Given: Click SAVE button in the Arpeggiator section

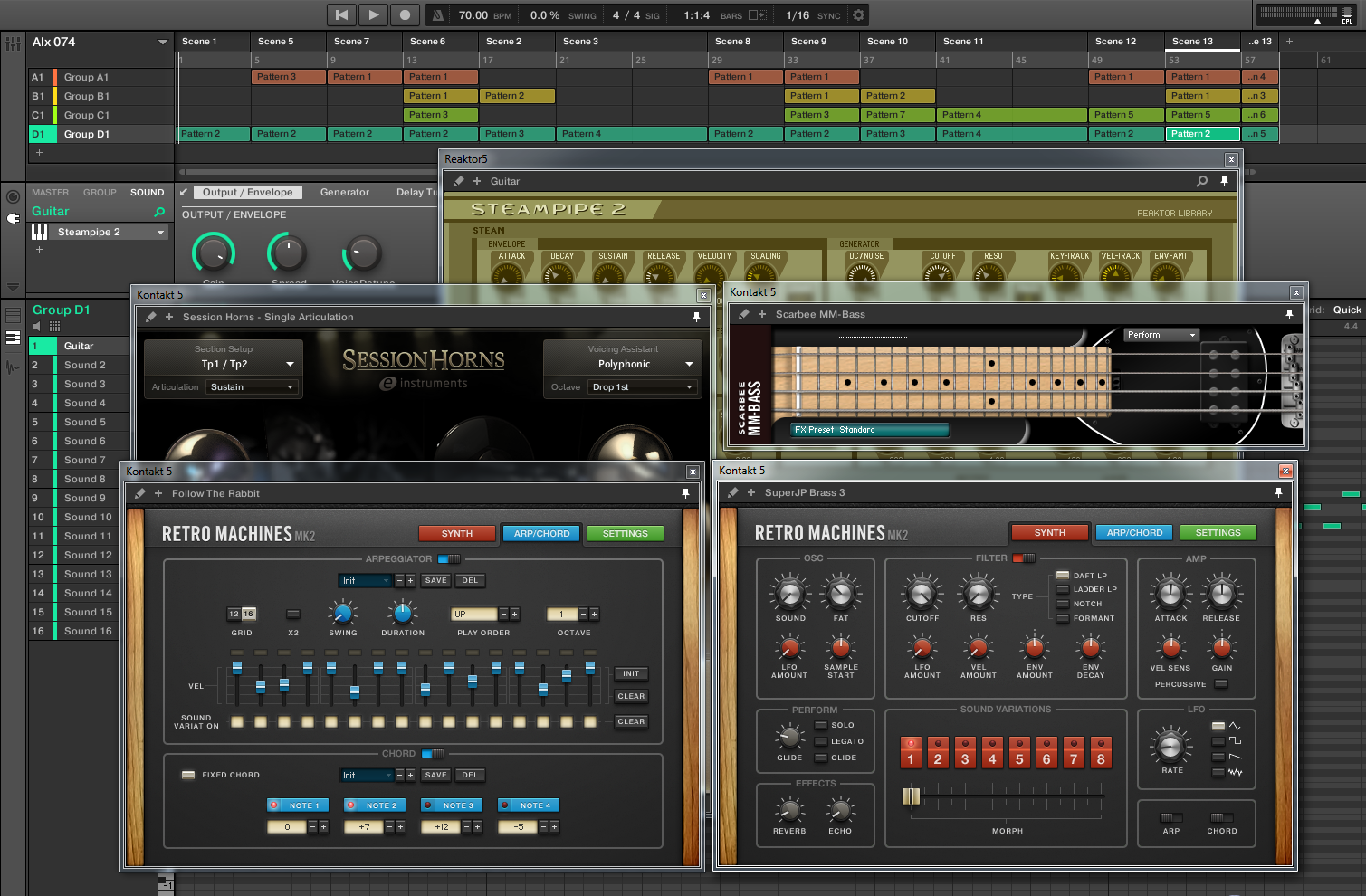Looking at the screenshot, I should [435, 581].
